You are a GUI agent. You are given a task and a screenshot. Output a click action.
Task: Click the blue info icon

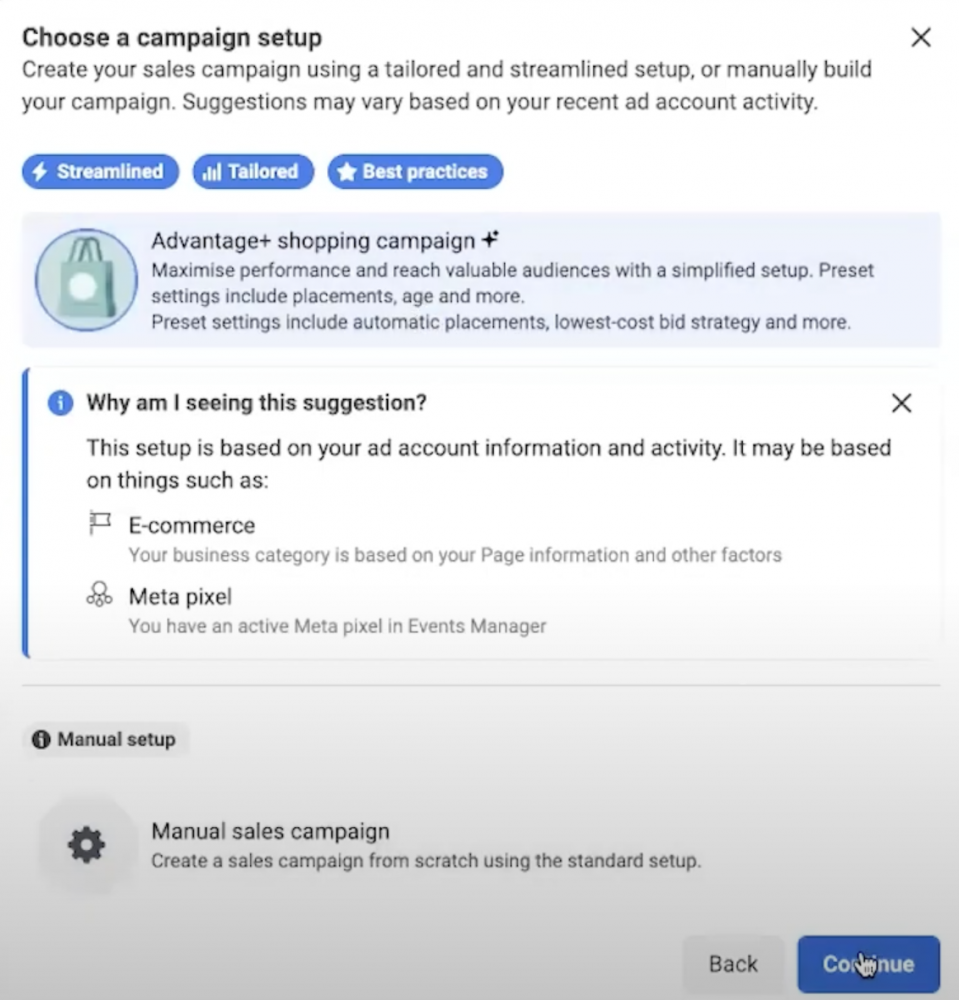61,403
